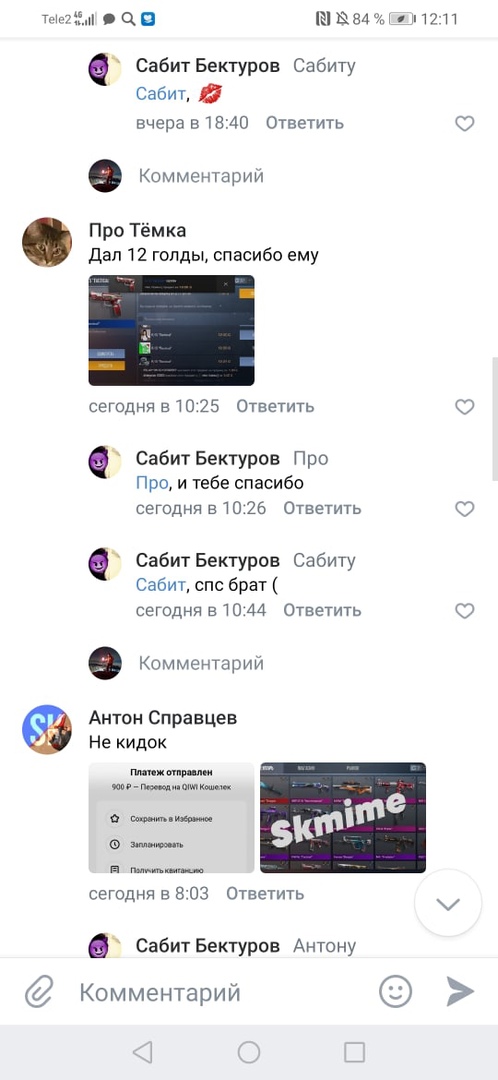Tap the paperclip attachment icon

(x=39, y=993)
